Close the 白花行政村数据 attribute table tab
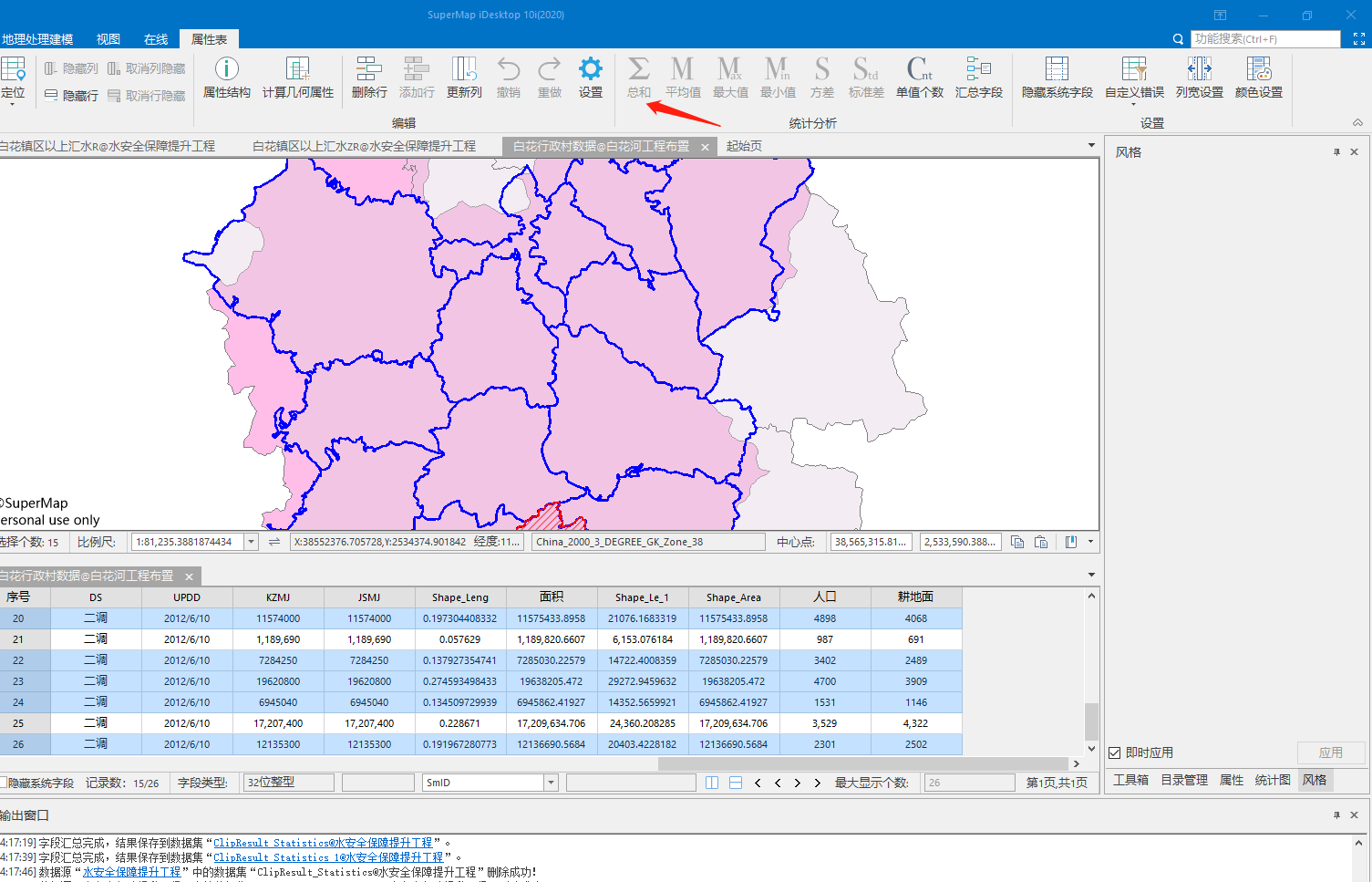This screenshot has height=882, width=1372. pyautogui.click(x=189, y=576)
